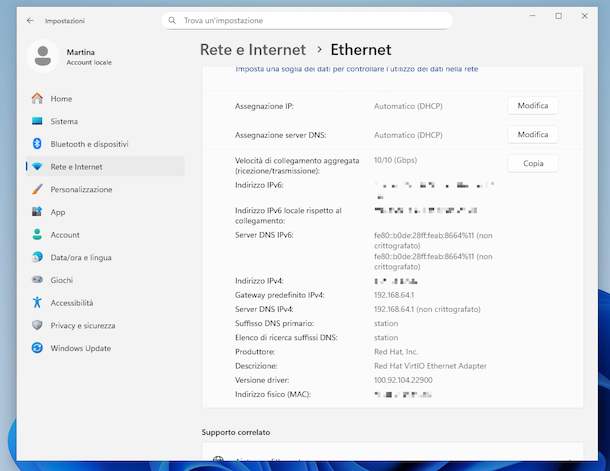Open Sistema settings section
This screenshot has width=610, height=471.
(105, 121)
